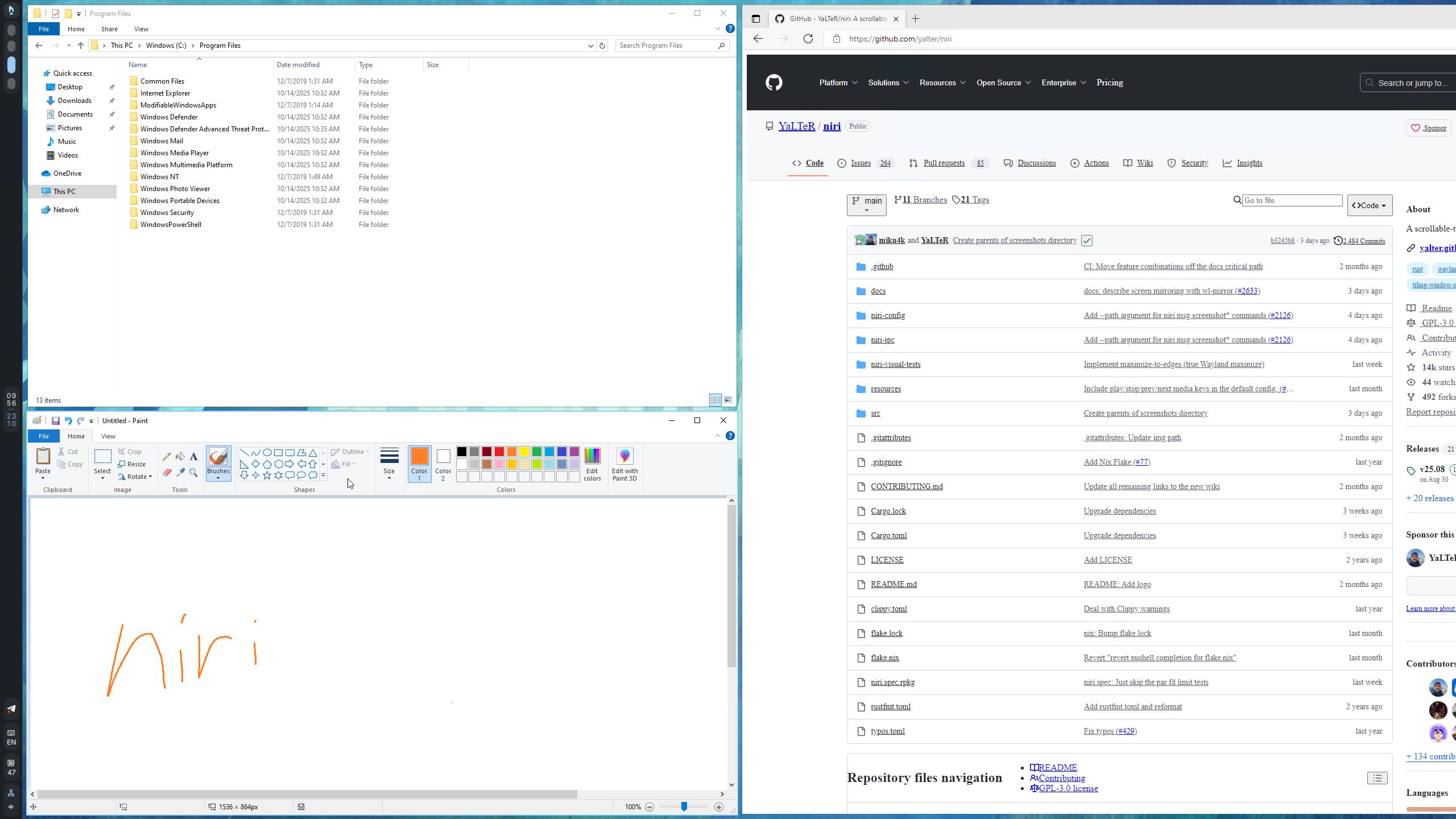
Task: Switch Explorer to thumbnail view
Action: [x=728, y=400]
